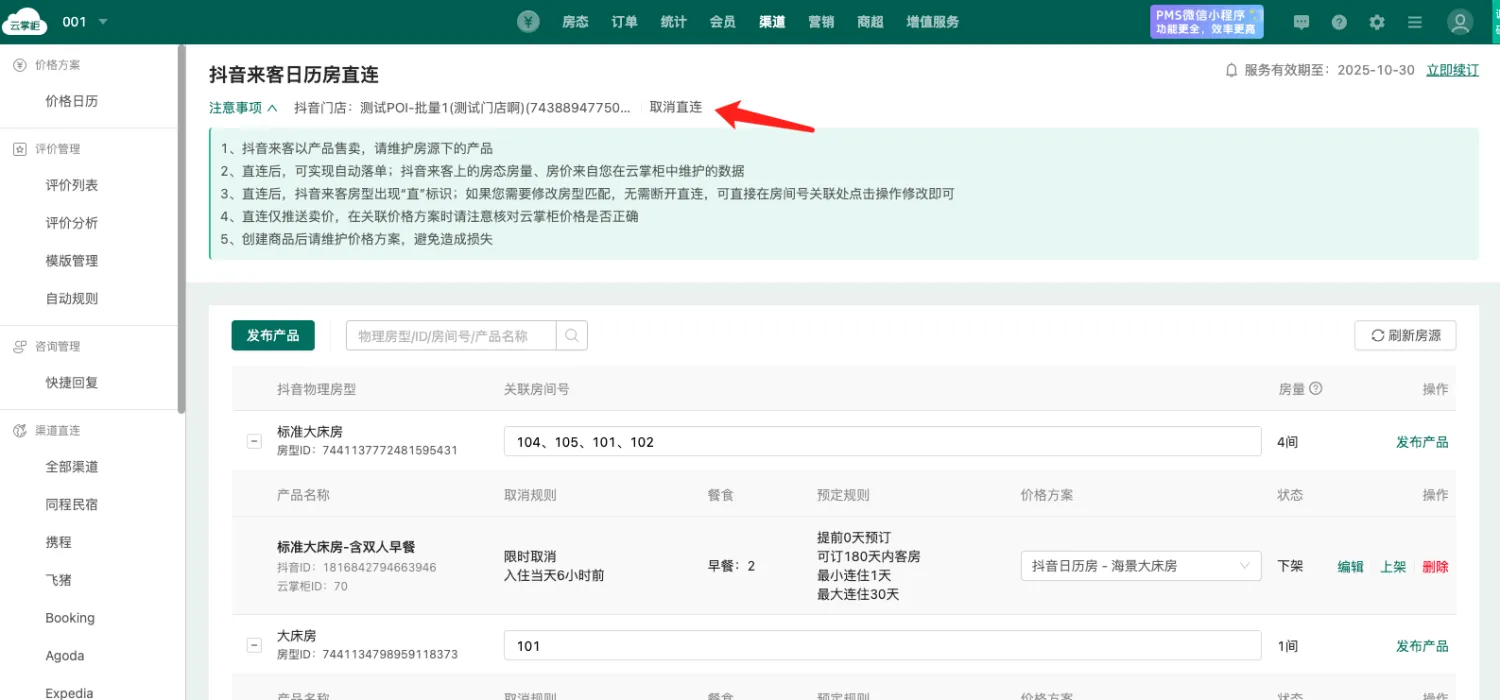
Task: Click the 取消直连 link
Action: pos(676,107)
